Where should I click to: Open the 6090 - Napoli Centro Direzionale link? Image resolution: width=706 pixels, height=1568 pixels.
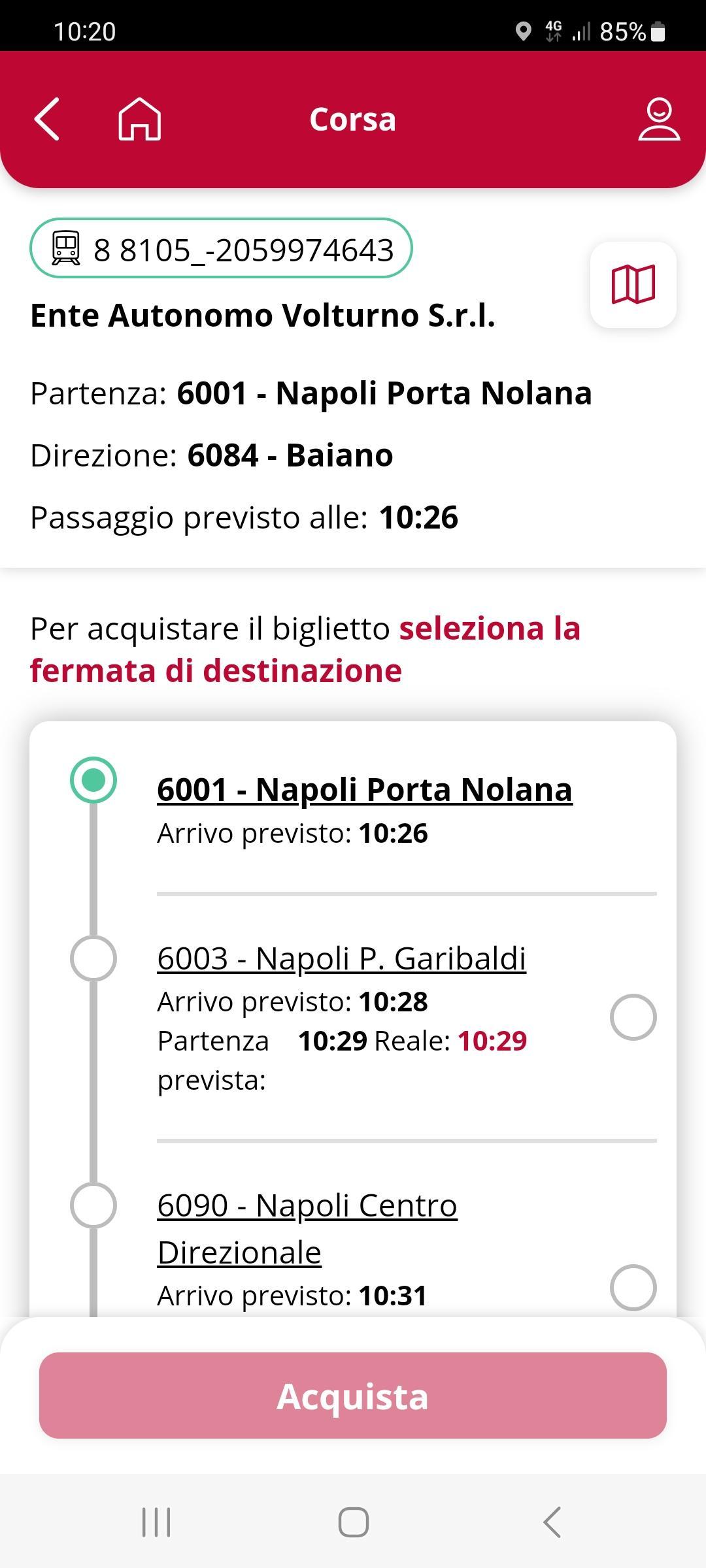pyautogui.click(x=307, y=1228)
